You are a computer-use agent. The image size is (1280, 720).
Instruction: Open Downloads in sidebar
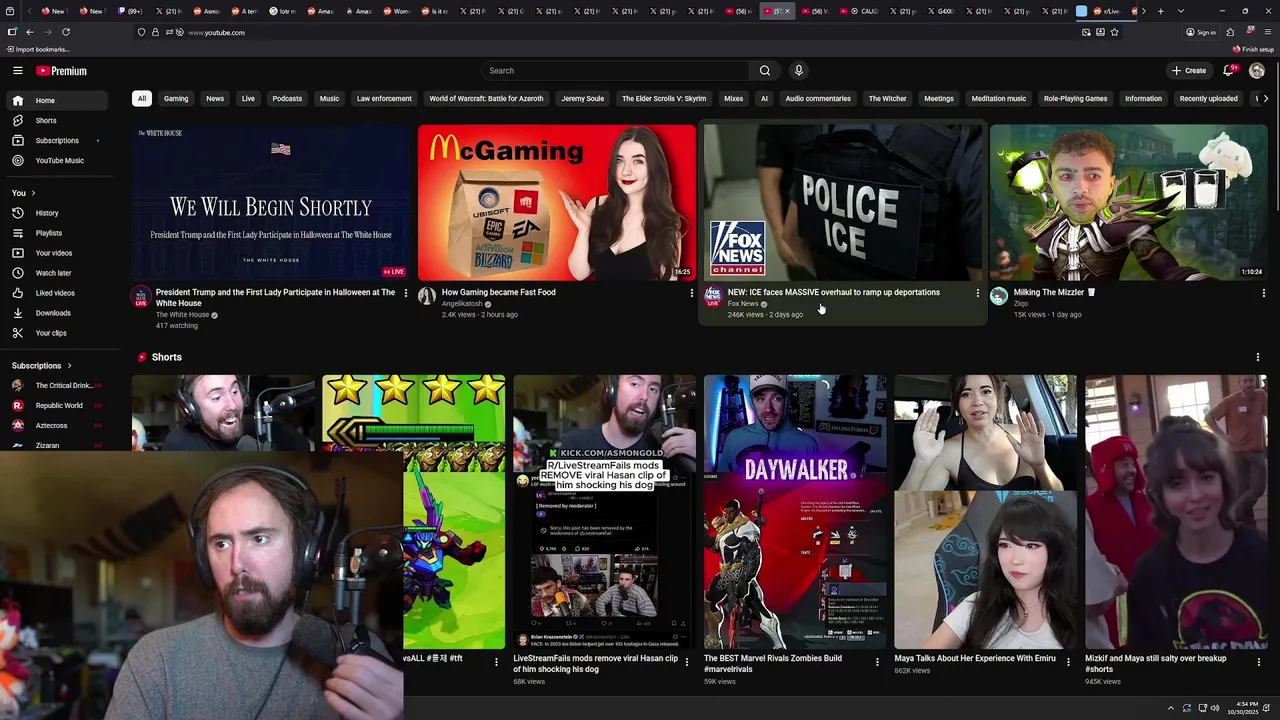pos(57,313)
